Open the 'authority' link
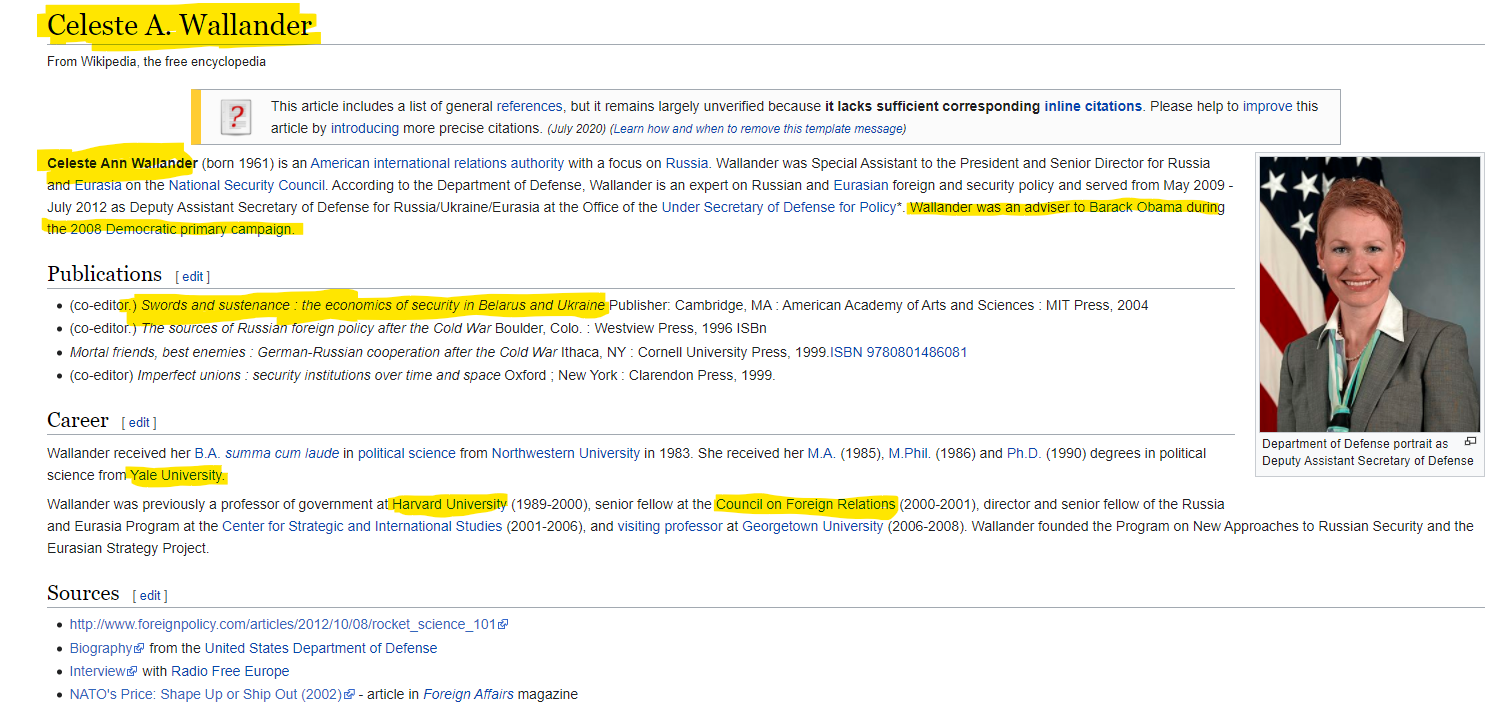 click(x=538, y=163)
